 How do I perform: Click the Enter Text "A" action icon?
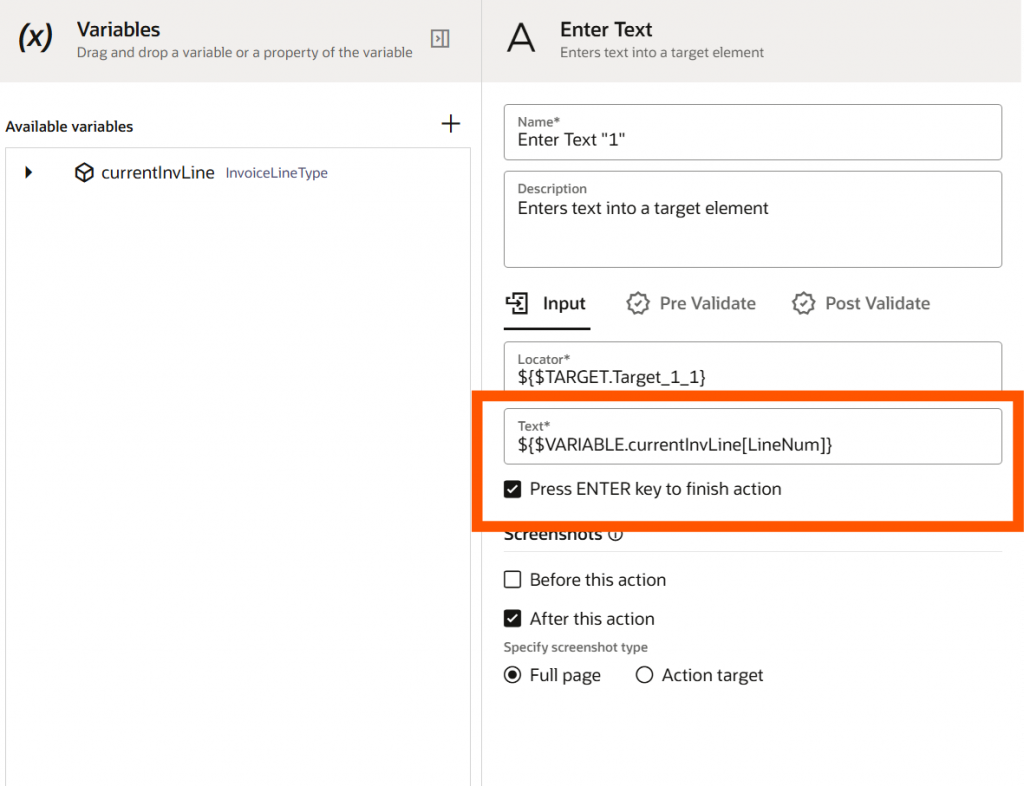(x=521, y=39)
